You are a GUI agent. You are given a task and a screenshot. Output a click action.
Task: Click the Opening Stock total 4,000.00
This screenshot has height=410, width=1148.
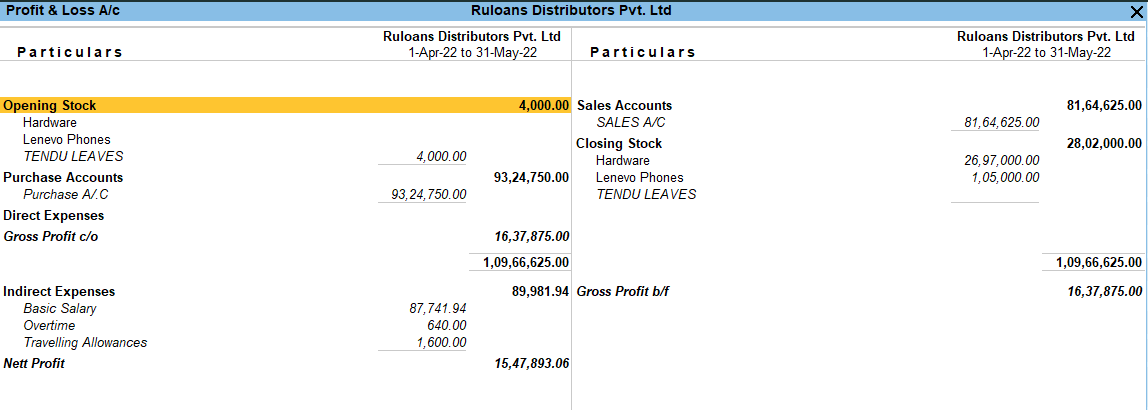coord(544,105)
